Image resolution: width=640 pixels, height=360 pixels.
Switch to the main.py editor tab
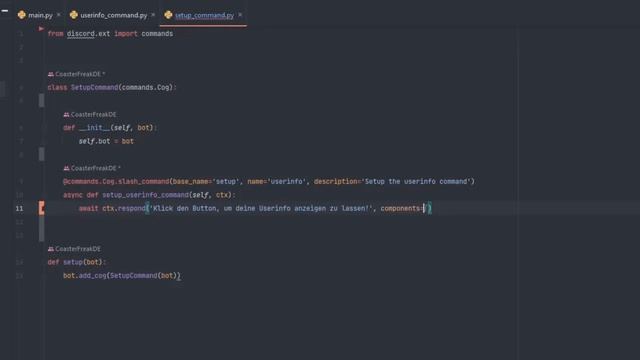pos(40,15)
